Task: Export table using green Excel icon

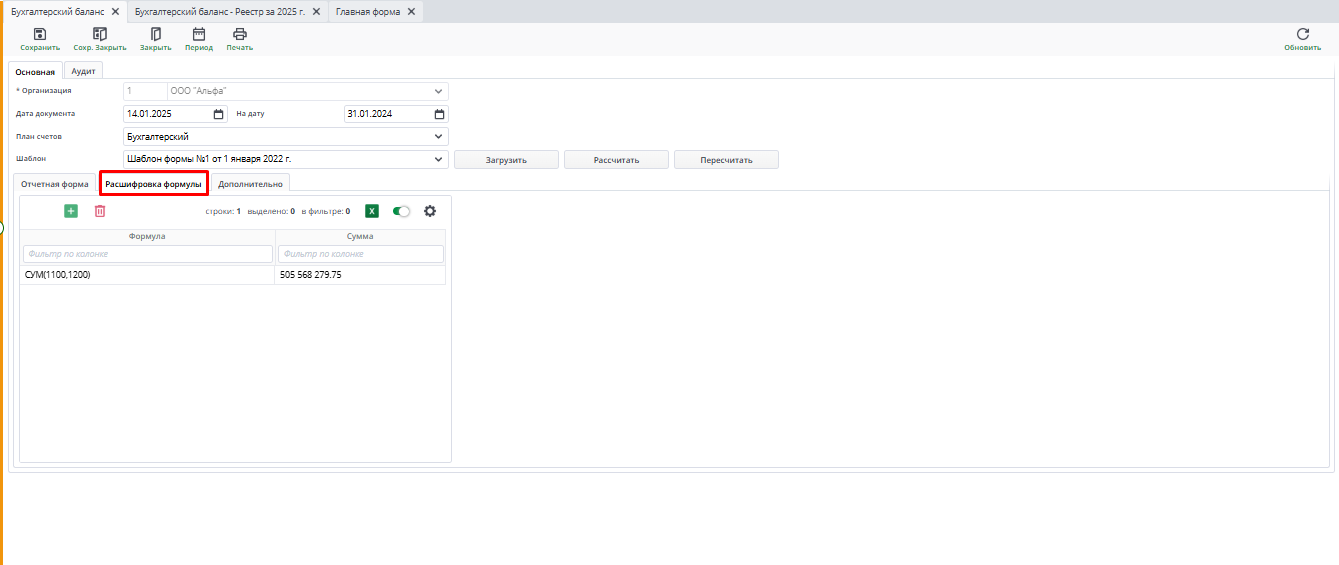Action: pyautogui.click(x=372, y=211)
